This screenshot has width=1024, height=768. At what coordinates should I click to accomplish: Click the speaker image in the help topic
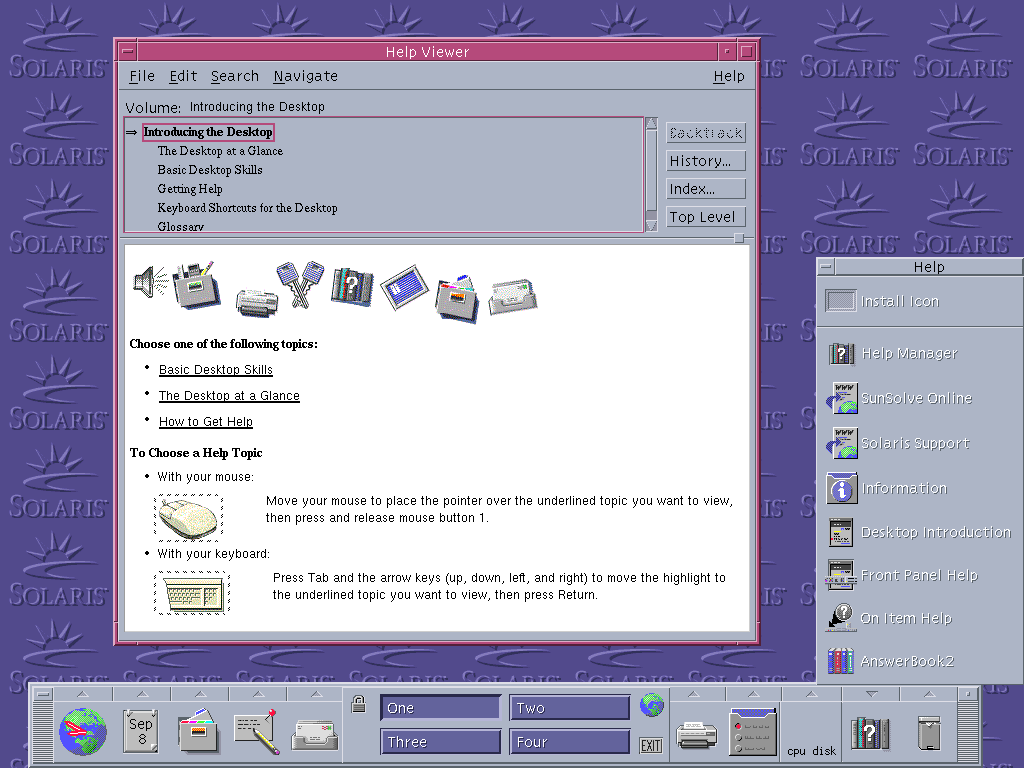[150, 282]
